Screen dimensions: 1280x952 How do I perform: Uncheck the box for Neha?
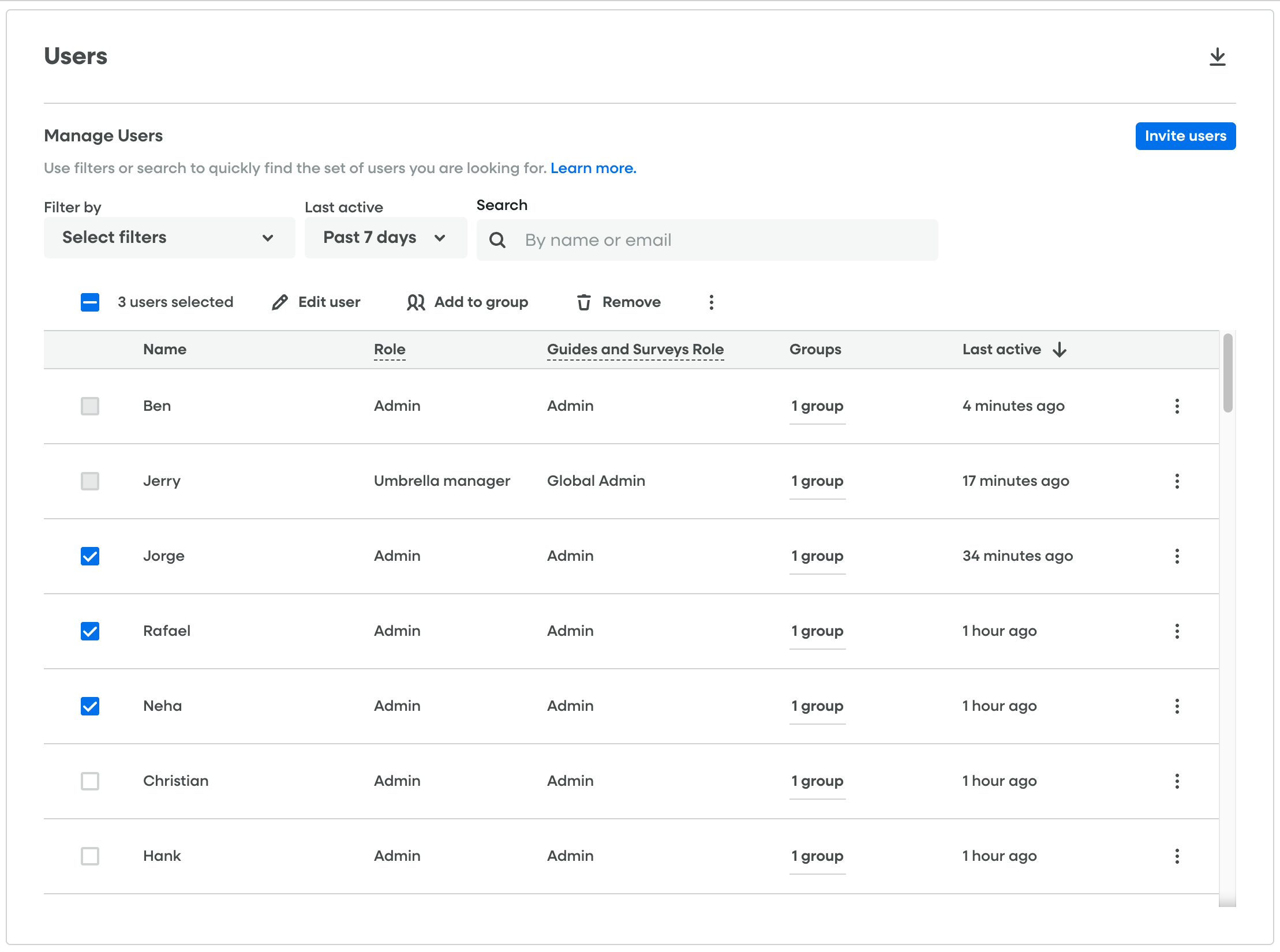[90, 706]
